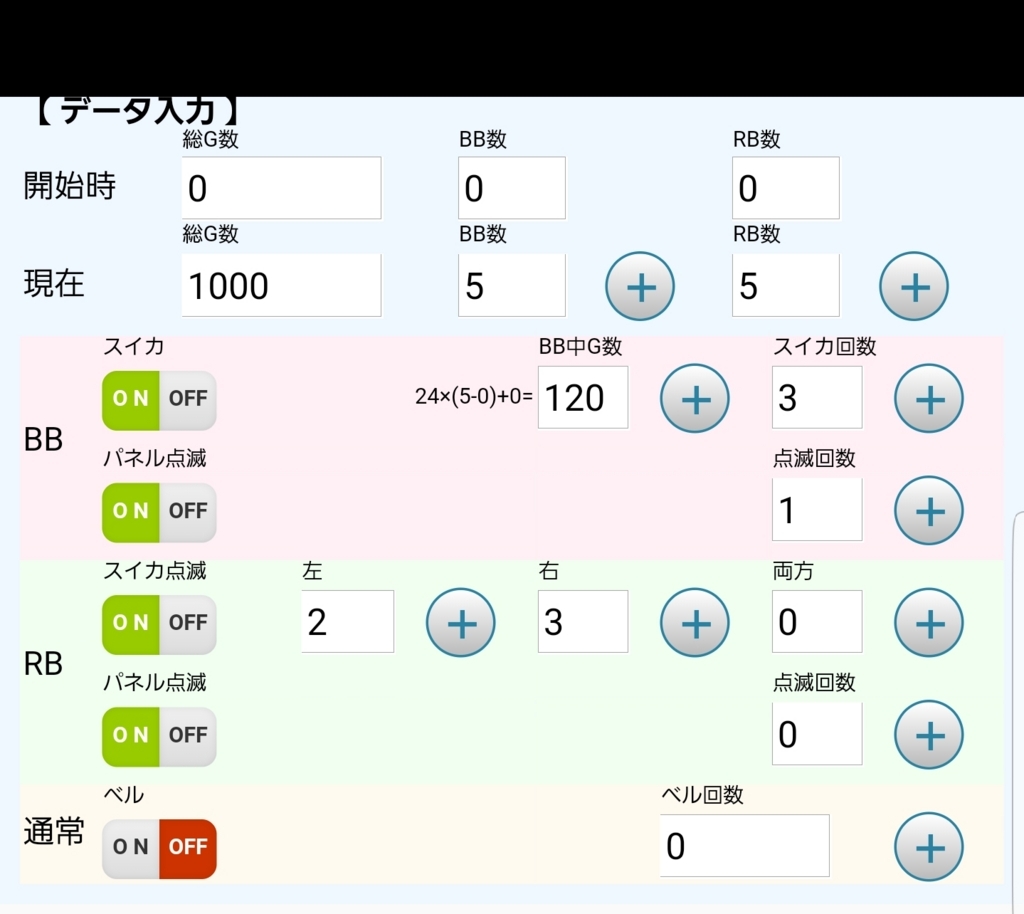
Task: Focus the 現在 BB数 field showing 5
Action: 512,285
